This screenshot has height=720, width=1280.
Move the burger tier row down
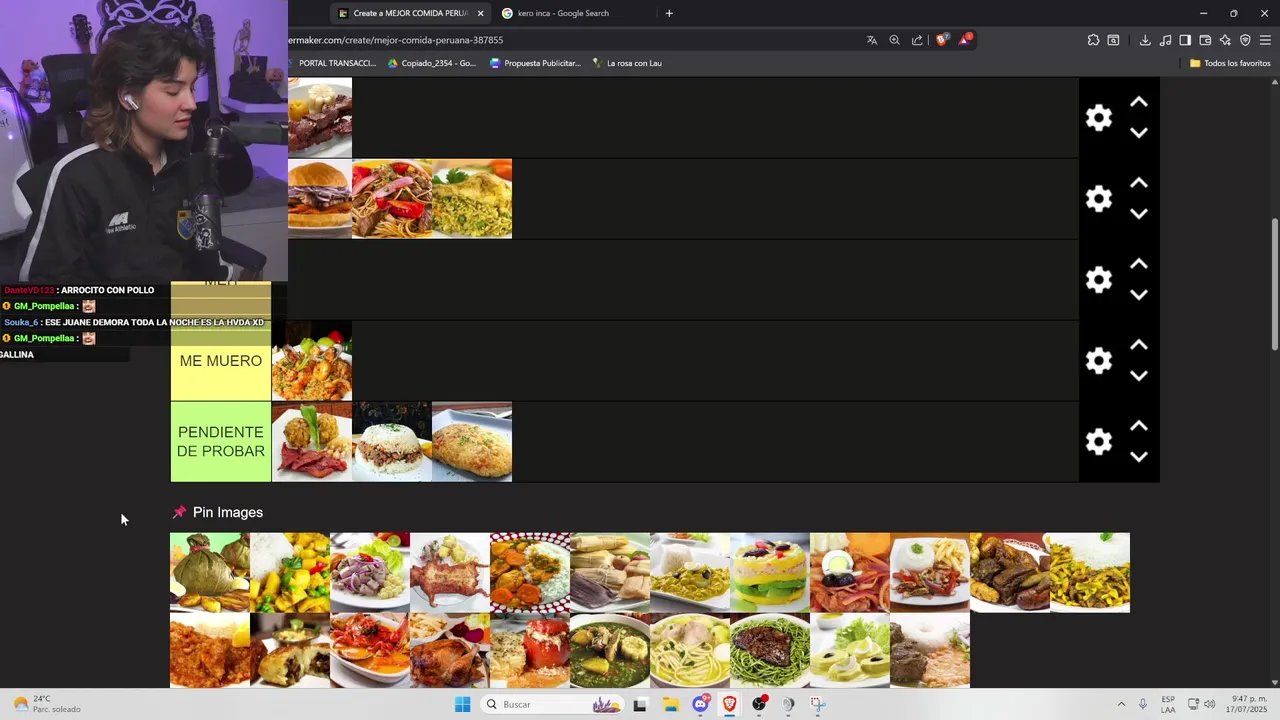coord(1138,214)
